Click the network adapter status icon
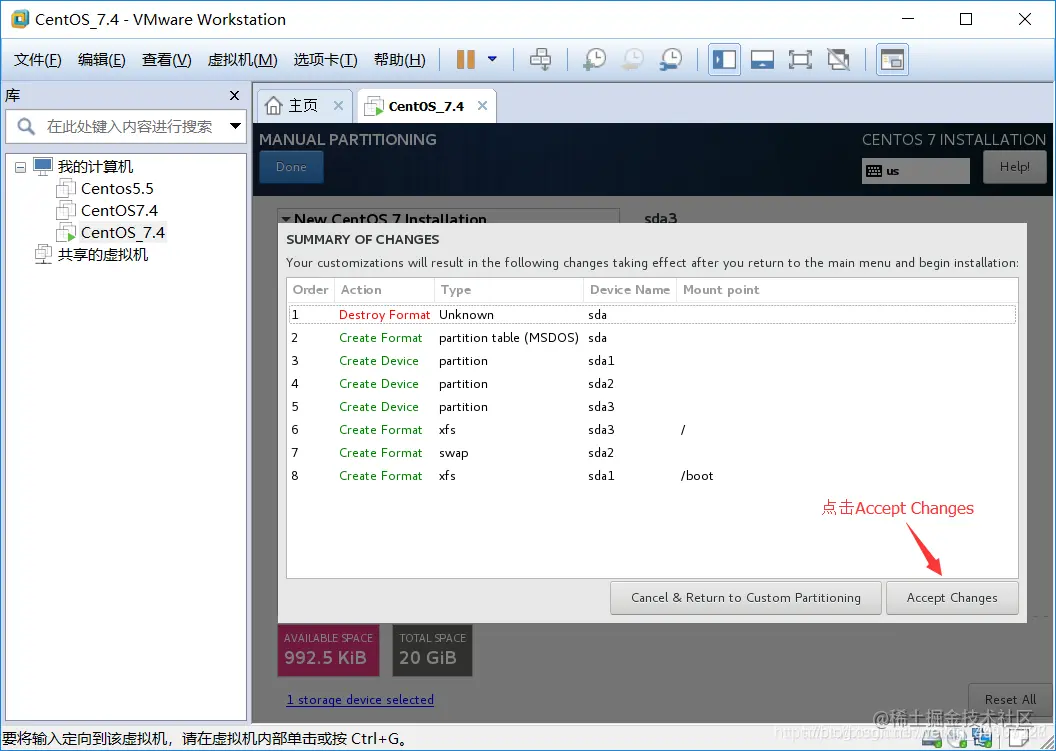This screenshot has width=1056, height=751. pos(981,740)
